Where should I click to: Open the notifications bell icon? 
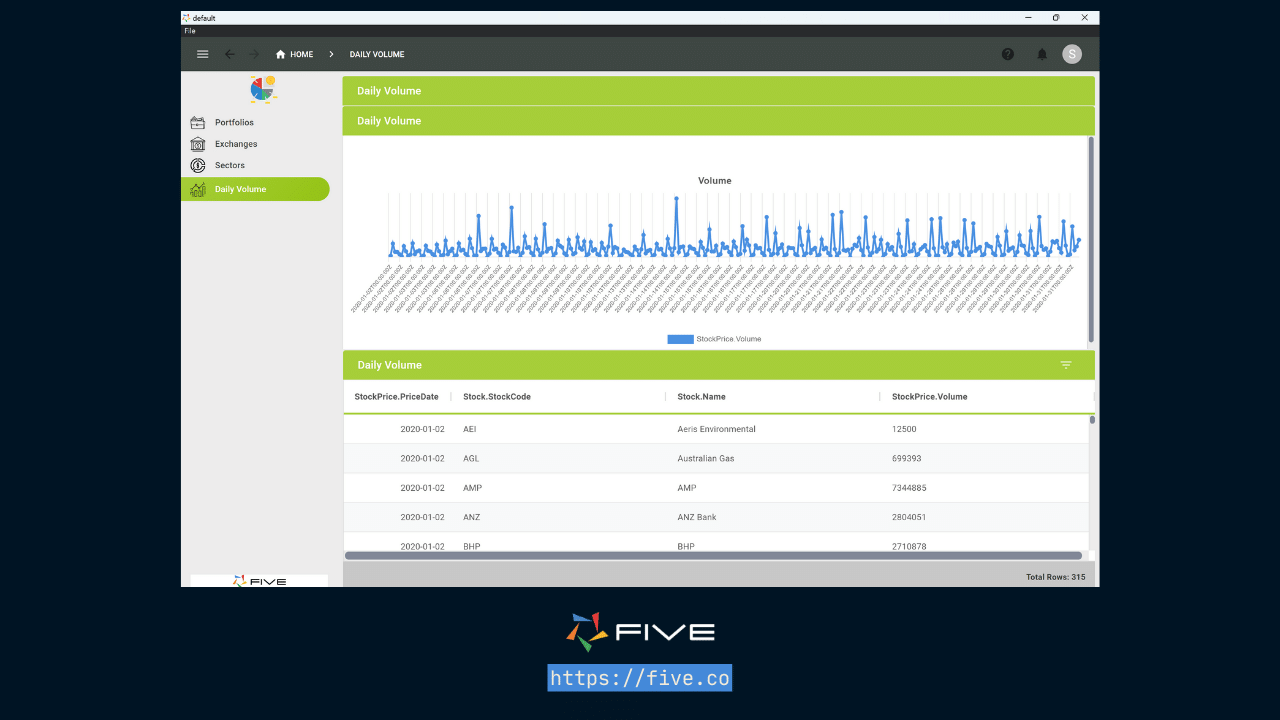click(1042, 54)
